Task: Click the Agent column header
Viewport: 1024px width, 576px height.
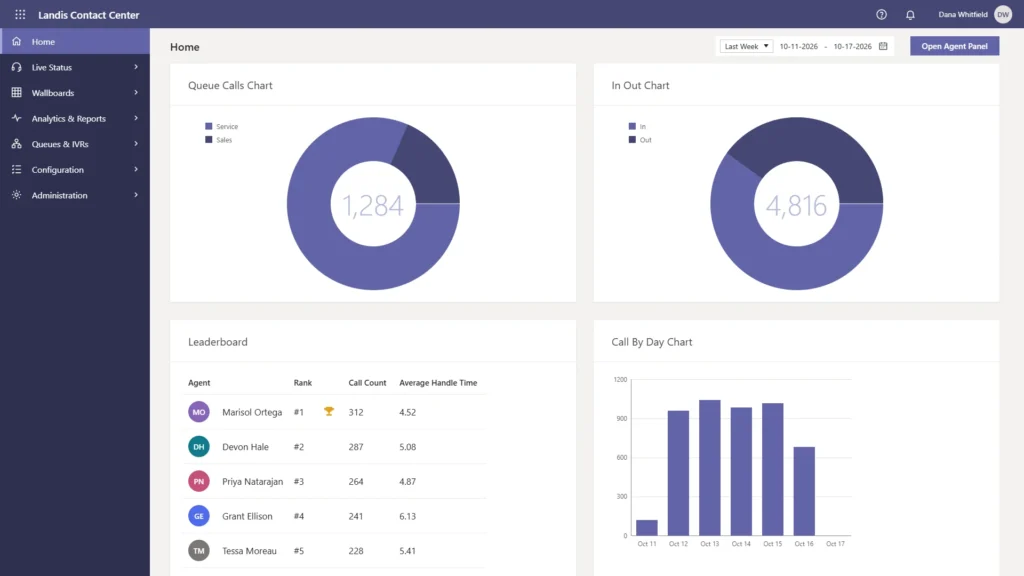Action: click(199, 383)
